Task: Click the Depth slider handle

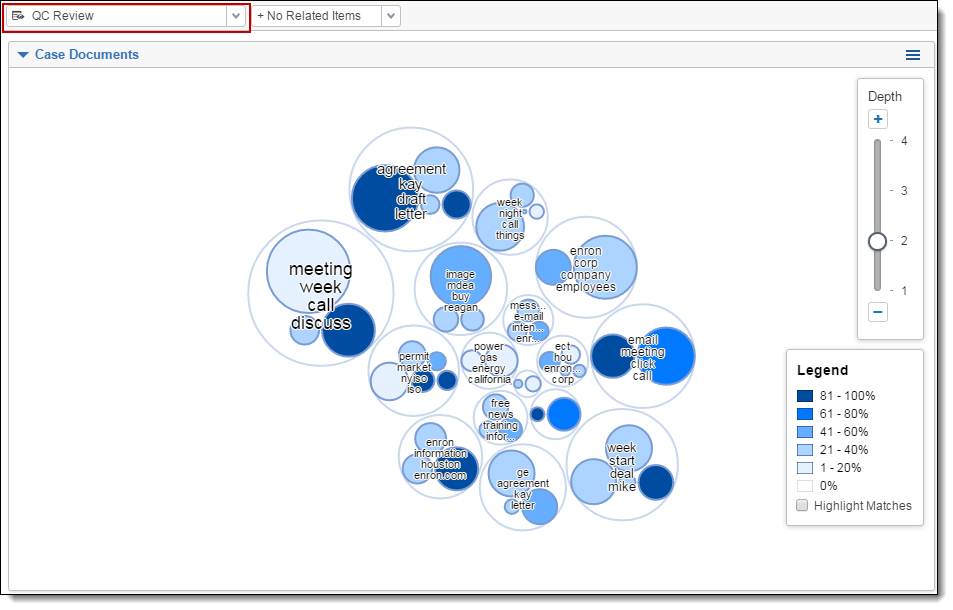Action: click(877, 241)
